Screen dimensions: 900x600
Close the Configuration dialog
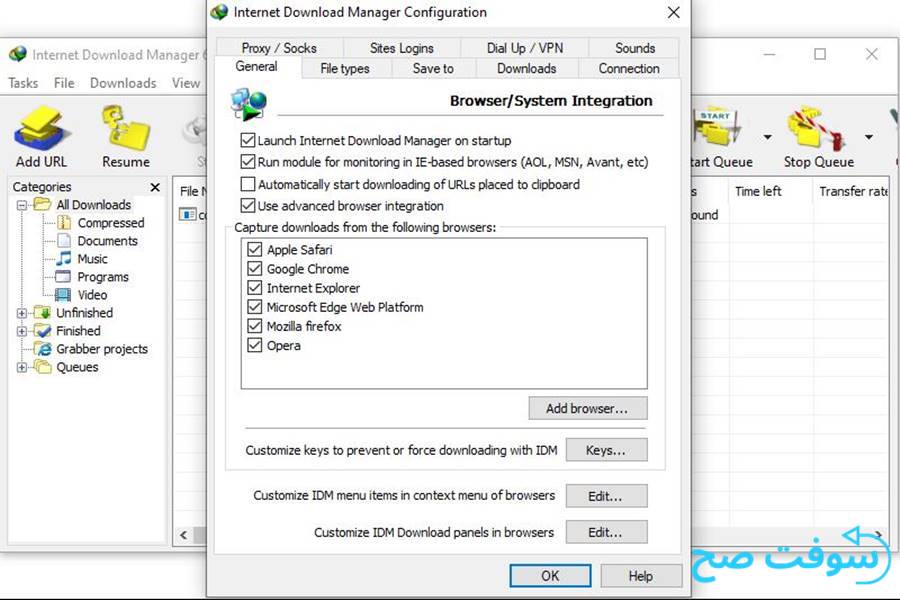click(674, 12)
